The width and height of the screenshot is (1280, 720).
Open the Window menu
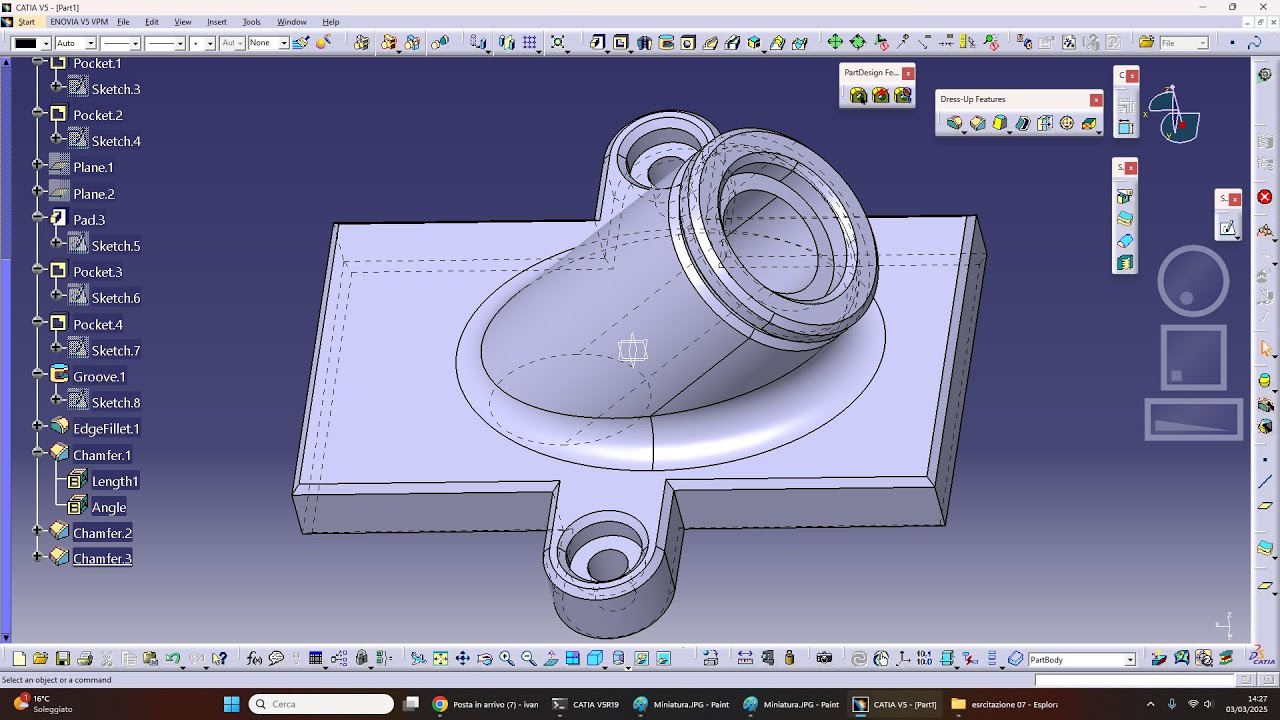pos(292,22)
